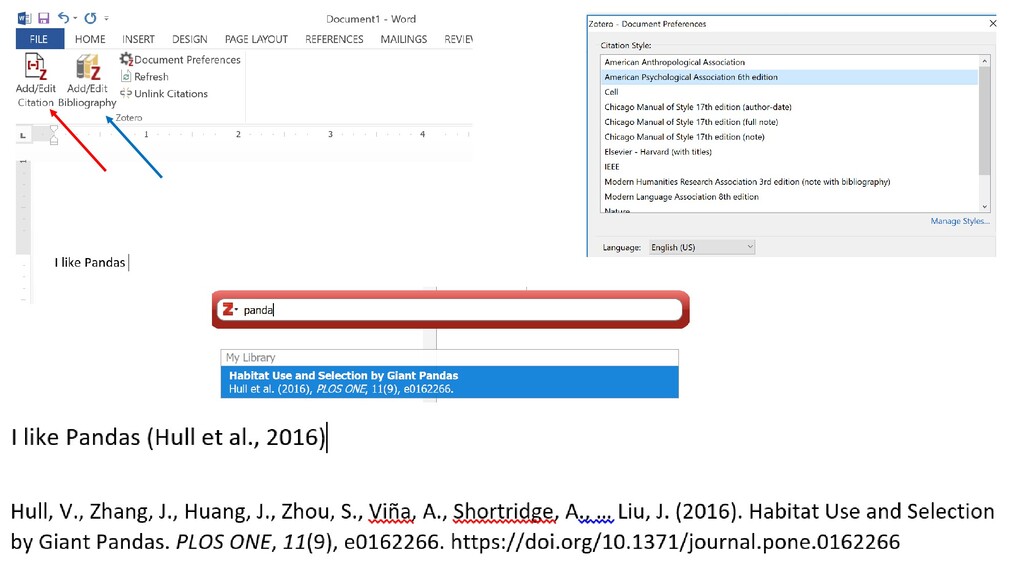
Task: Click the Zotero citation search field
Action: coord(451,310)
